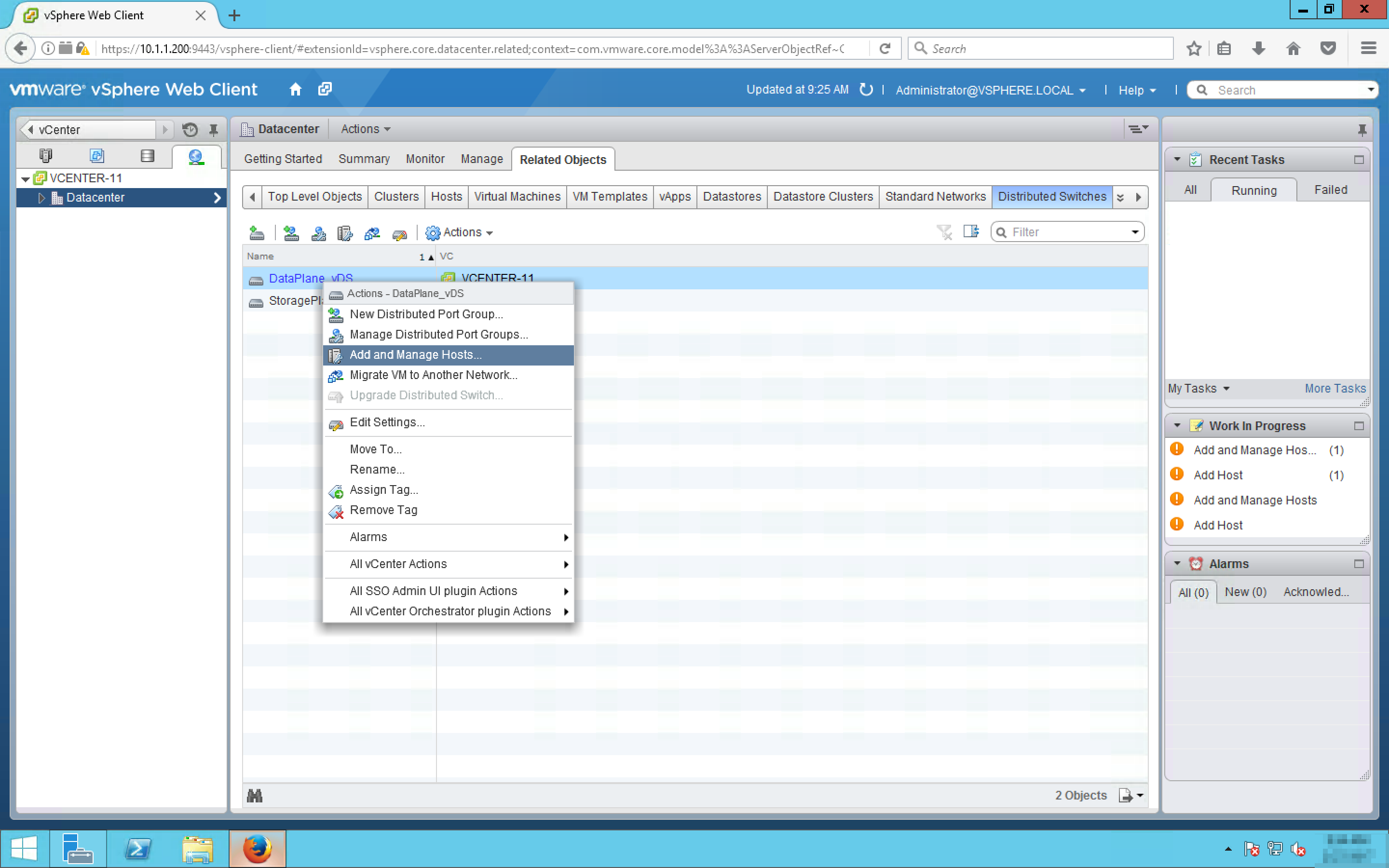1389x868 pixels.
Task: Click the navigator history icon
Action: coord(190,130)
